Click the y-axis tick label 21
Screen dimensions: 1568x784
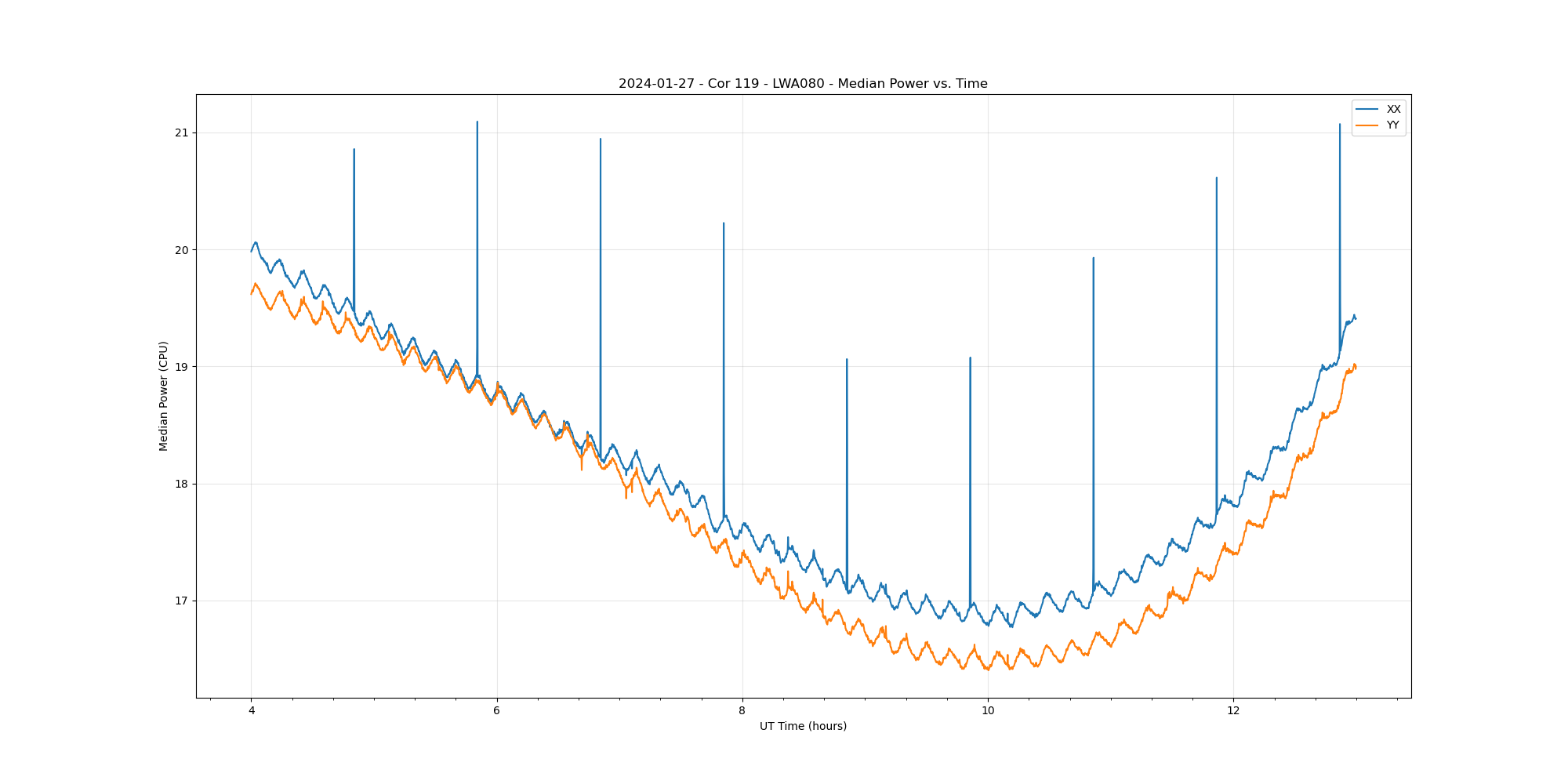coord(182,133)
